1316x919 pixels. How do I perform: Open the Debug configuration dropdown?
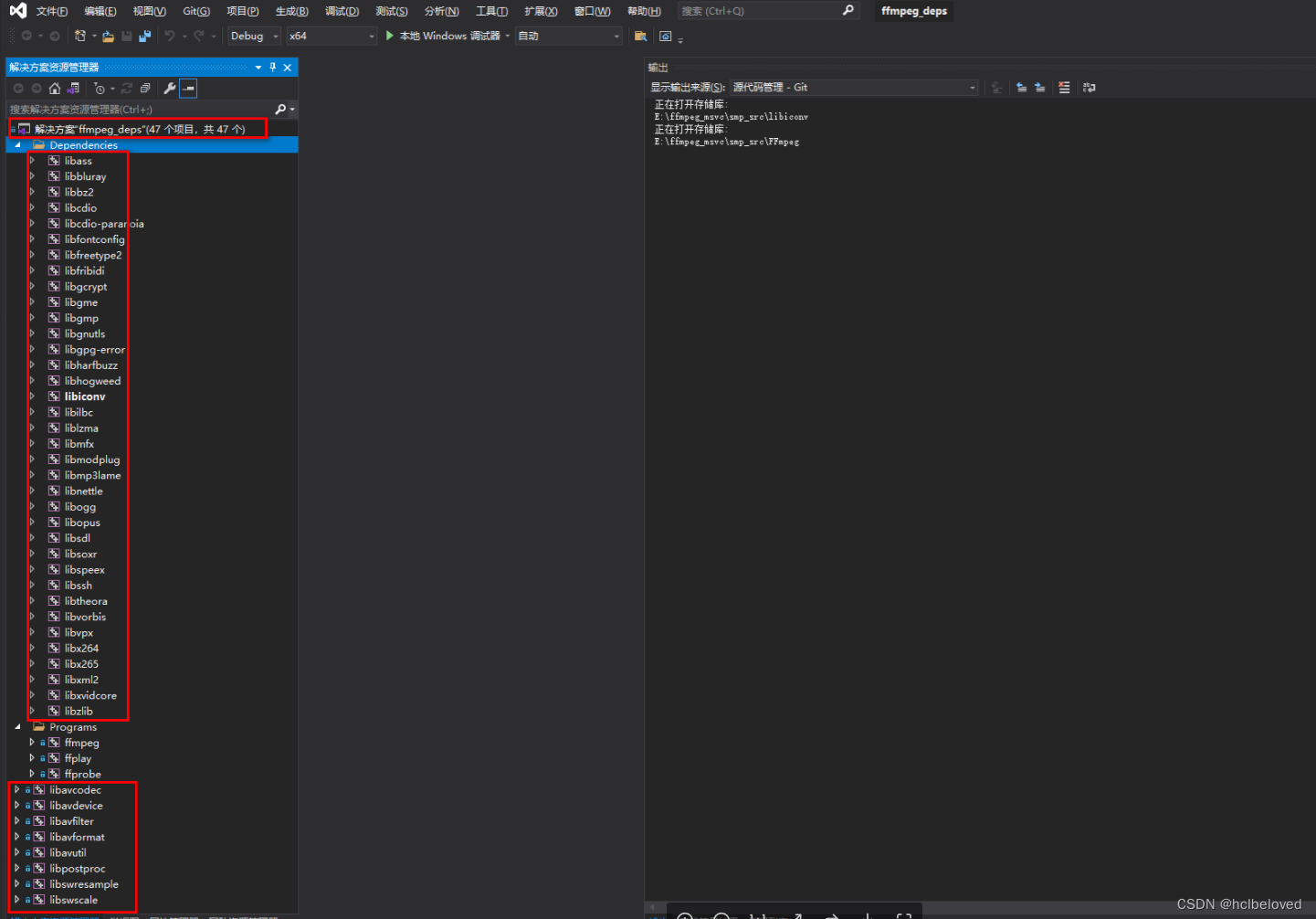pos(253,36)
